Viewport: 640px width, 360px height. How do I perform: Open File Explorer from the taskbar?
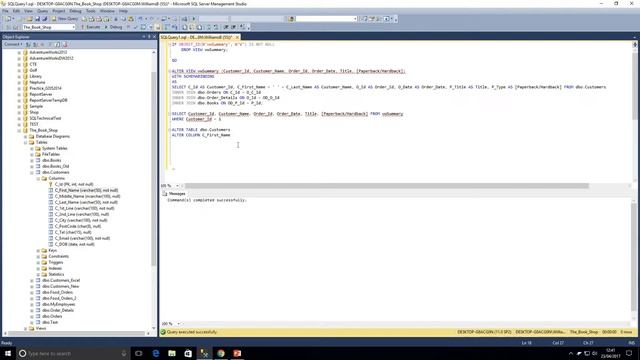tap(172, 353)
